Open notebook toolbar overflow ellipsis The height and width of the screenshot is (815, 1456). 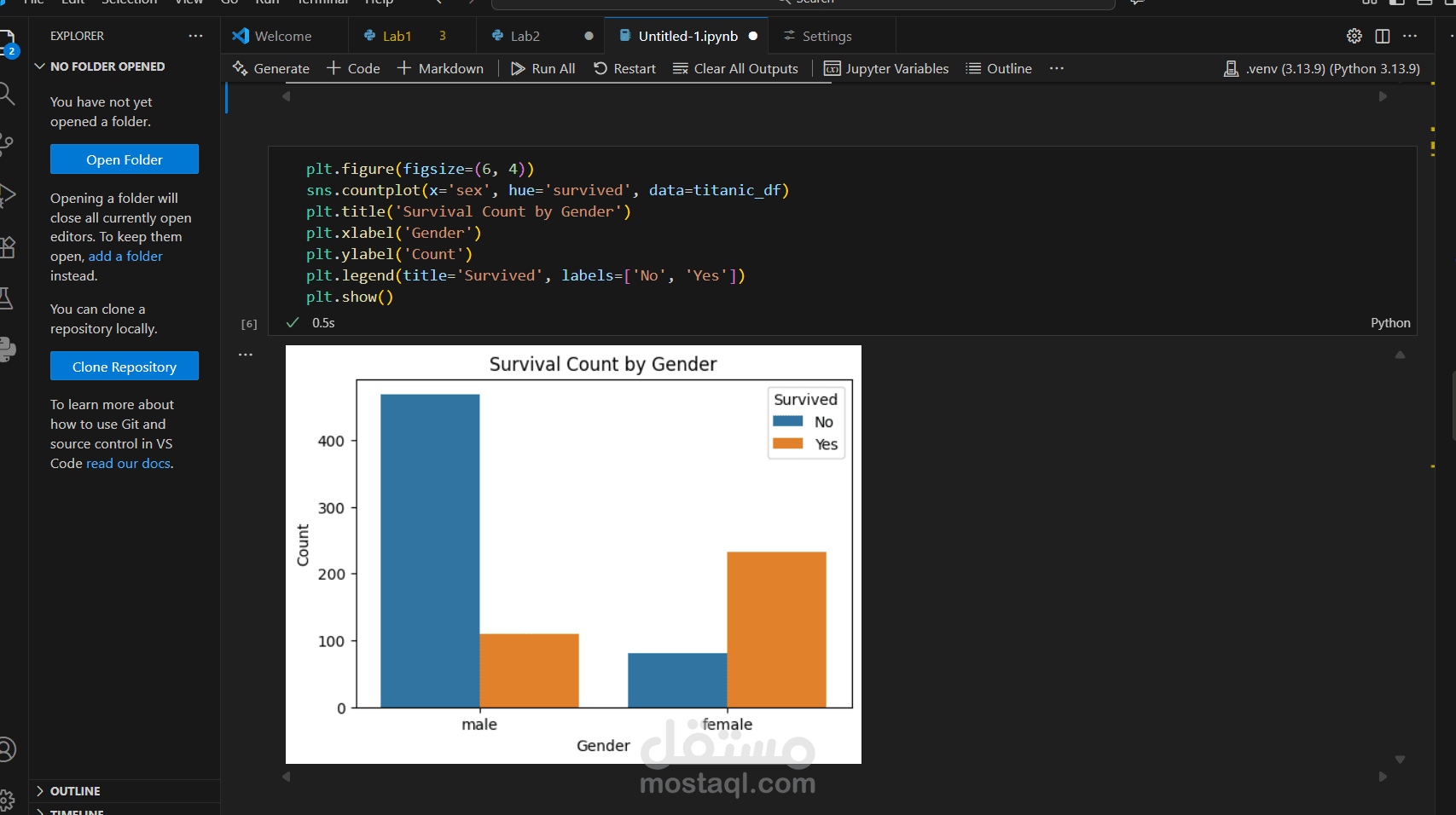[x=1057, y=68]
